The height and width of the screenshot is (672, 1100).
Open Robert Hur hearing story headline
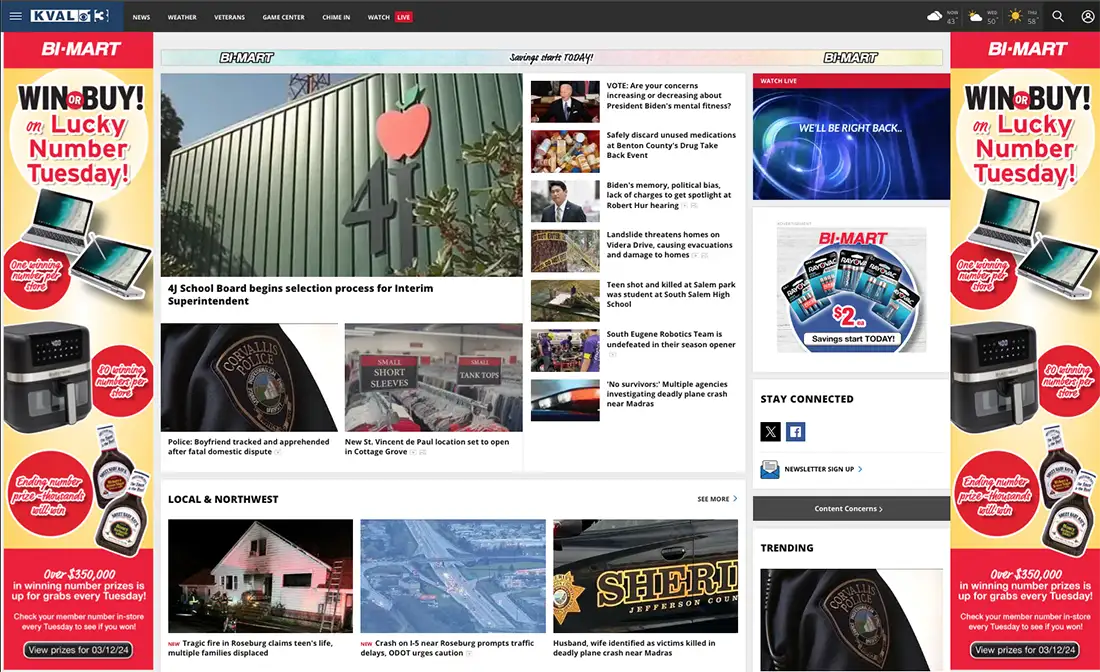click(669, 195)
